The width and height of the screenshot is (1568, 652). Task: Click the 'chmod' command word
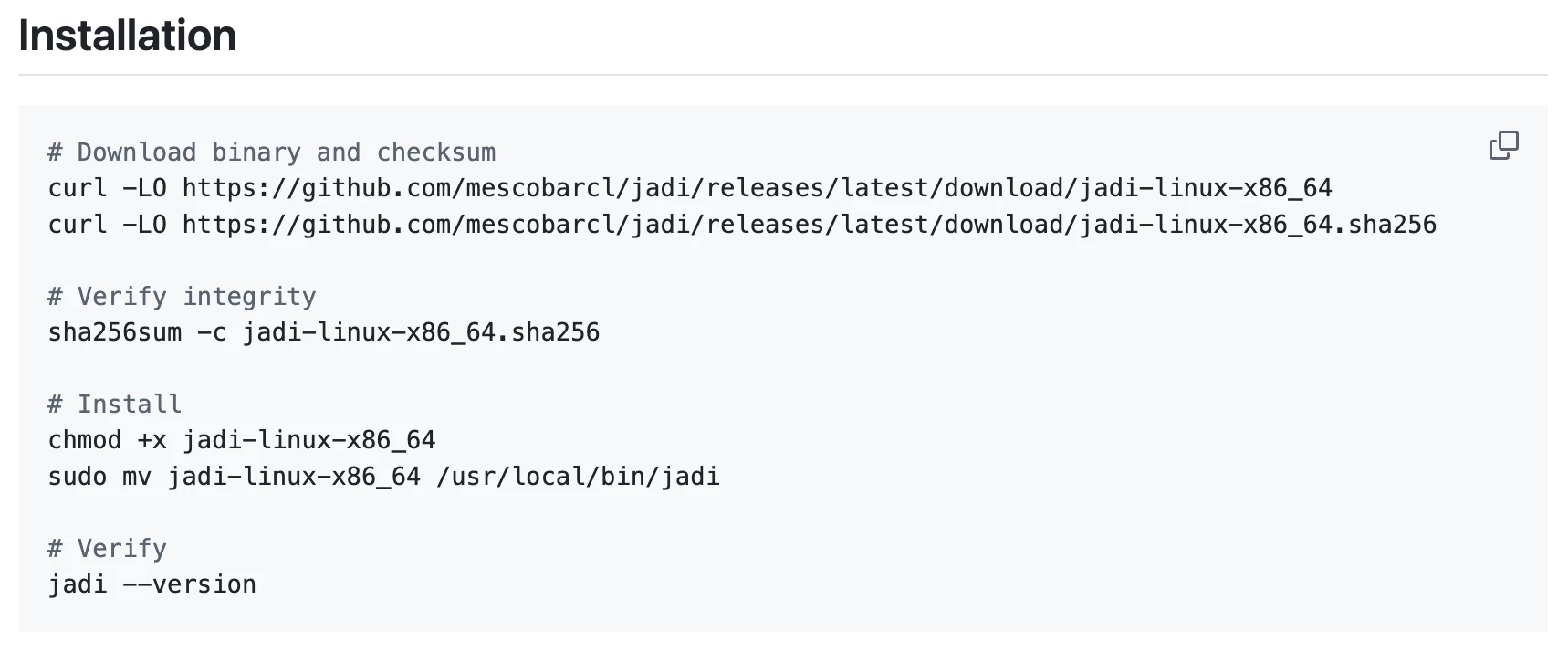(85, 440)
